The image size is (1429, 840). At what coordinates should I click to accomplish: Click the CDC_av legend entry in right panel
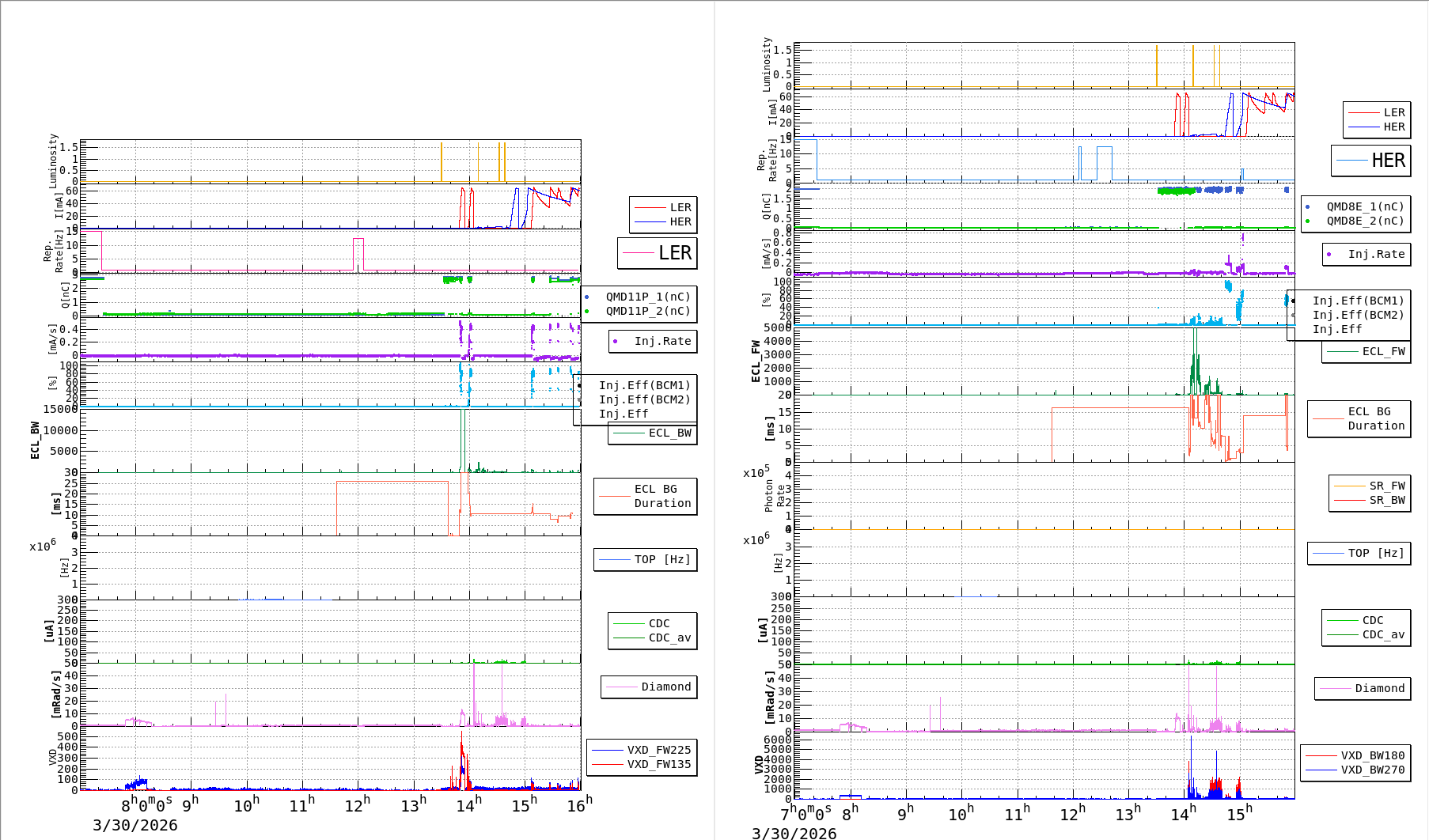(1383, 634)
